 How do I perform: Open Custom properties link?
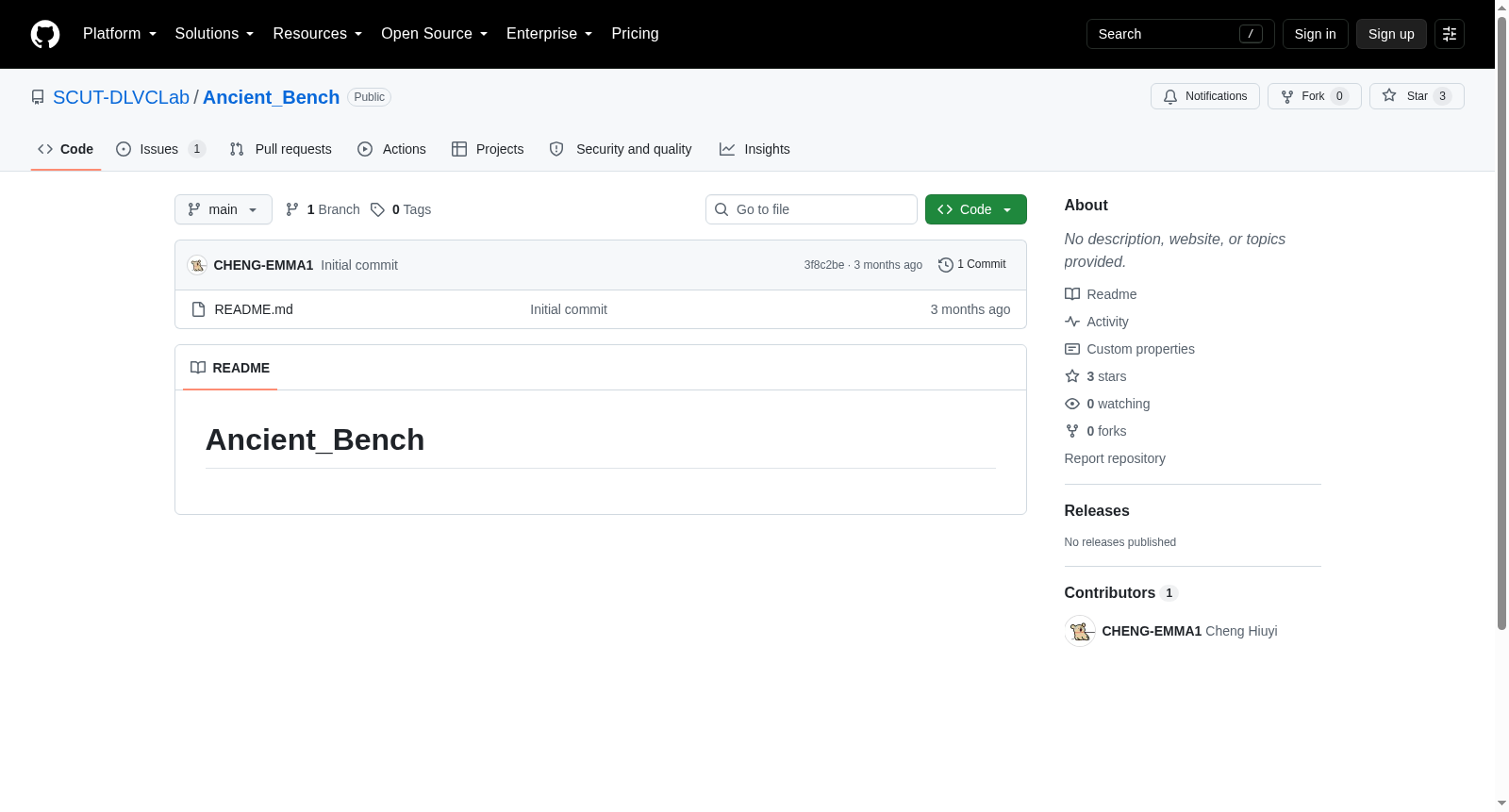(1130, 349)
